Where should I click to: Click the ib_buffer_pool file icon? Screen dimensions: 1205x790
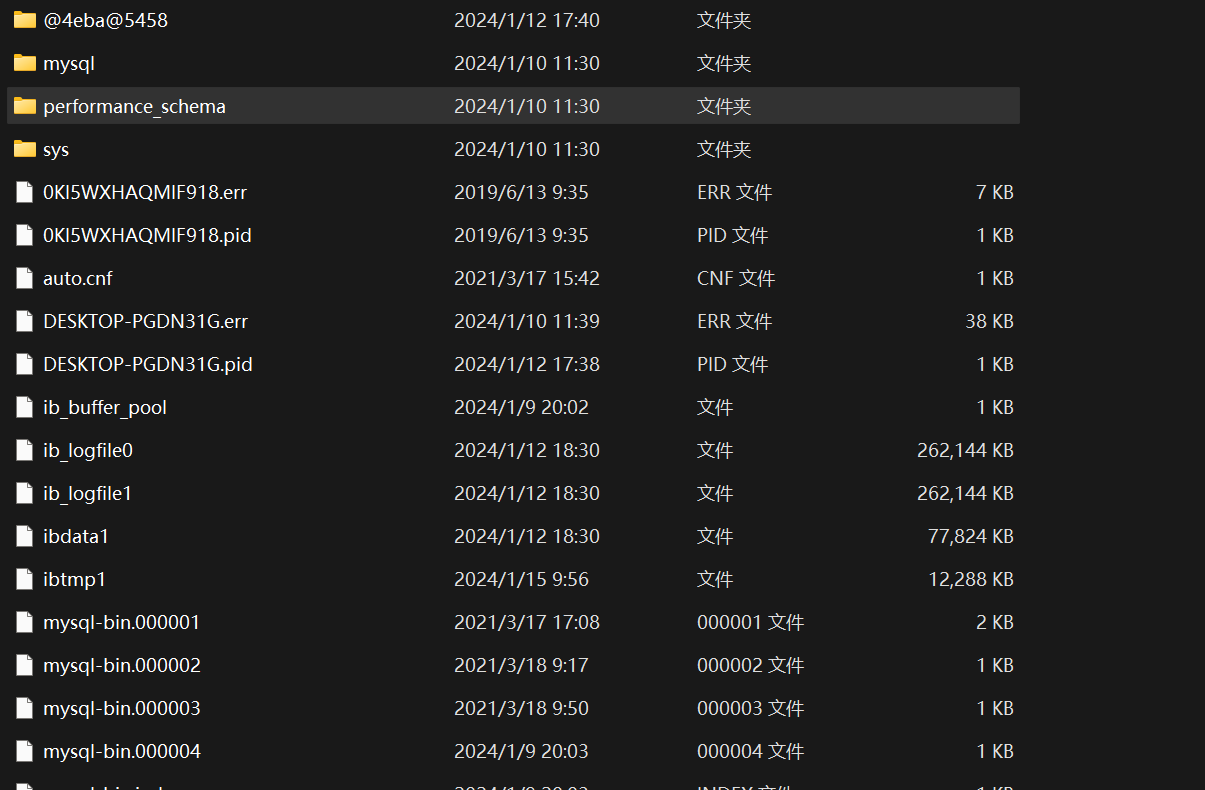[x=25, y=407]
